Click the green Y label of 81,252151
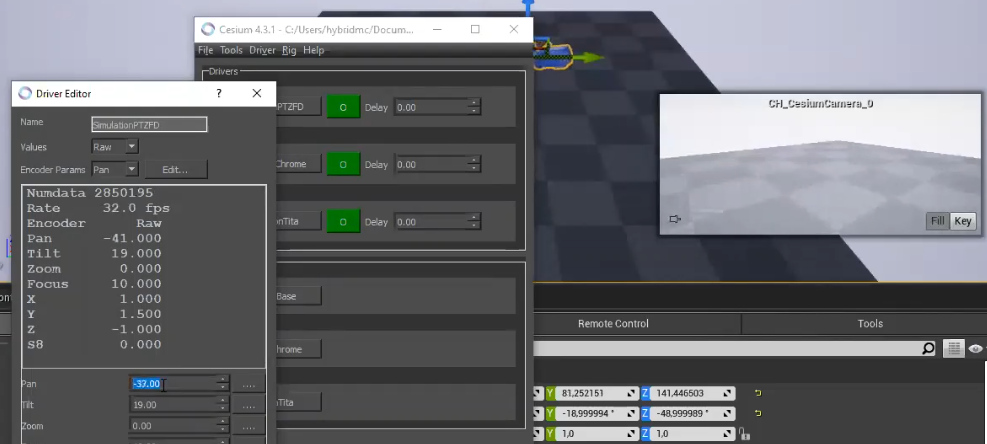Image resolution: width=987 pixels, height=444 pixels. (550, 393)
